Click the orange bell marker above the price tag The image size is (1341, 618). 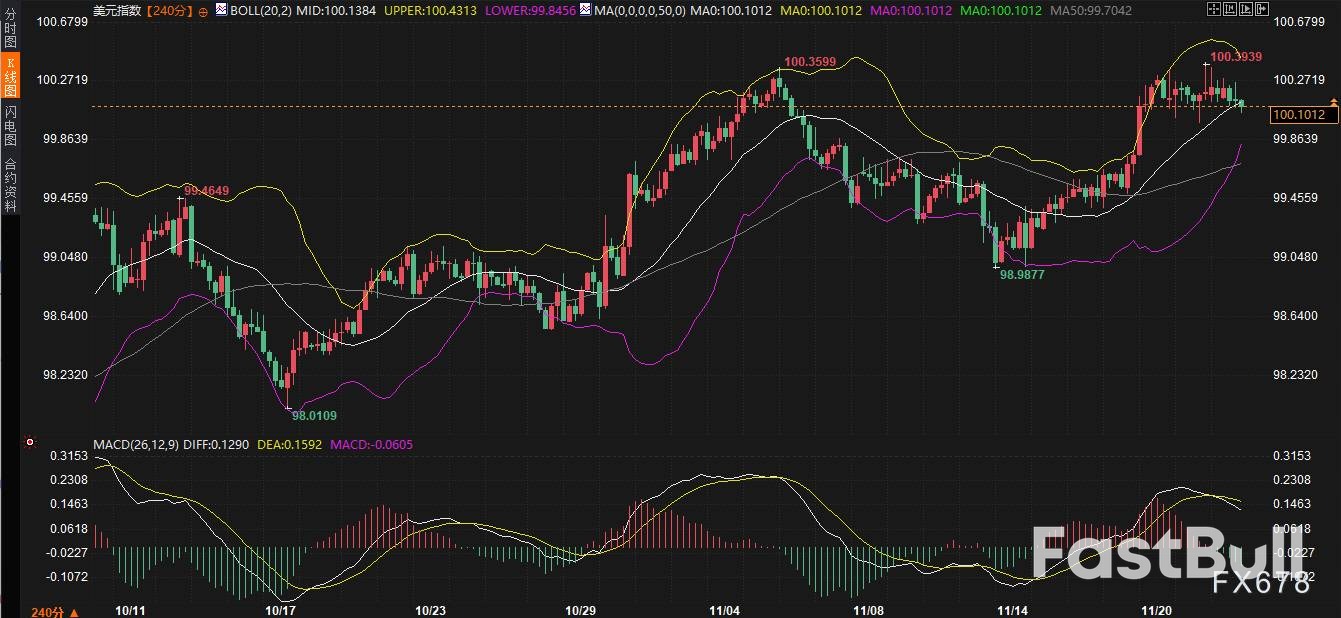point(1333,102)
